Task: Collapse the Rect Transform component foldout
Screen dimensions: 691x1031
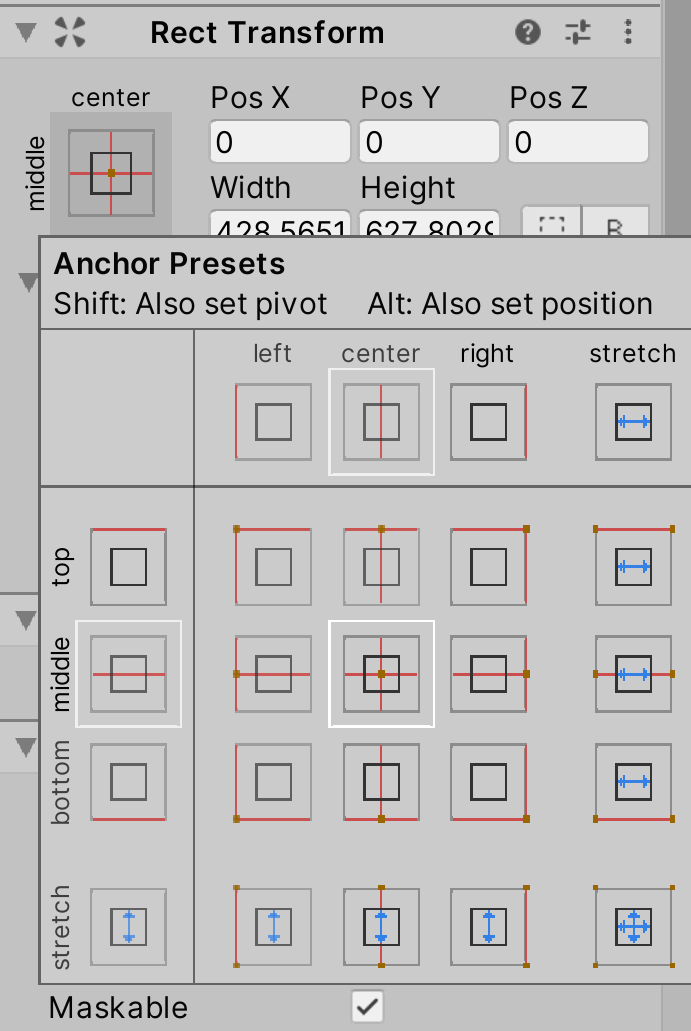Action: click(26, 32)
